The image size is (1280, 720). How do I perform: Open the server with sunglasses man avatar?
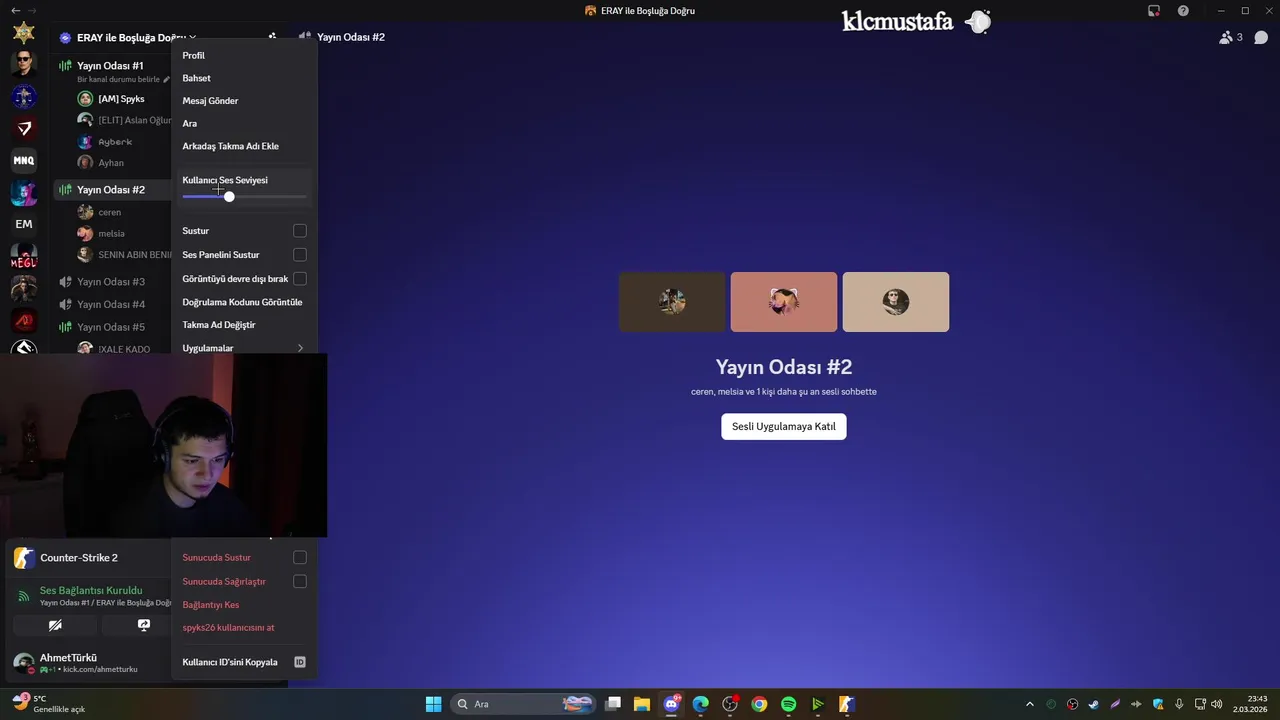click(x=24, y=64)
